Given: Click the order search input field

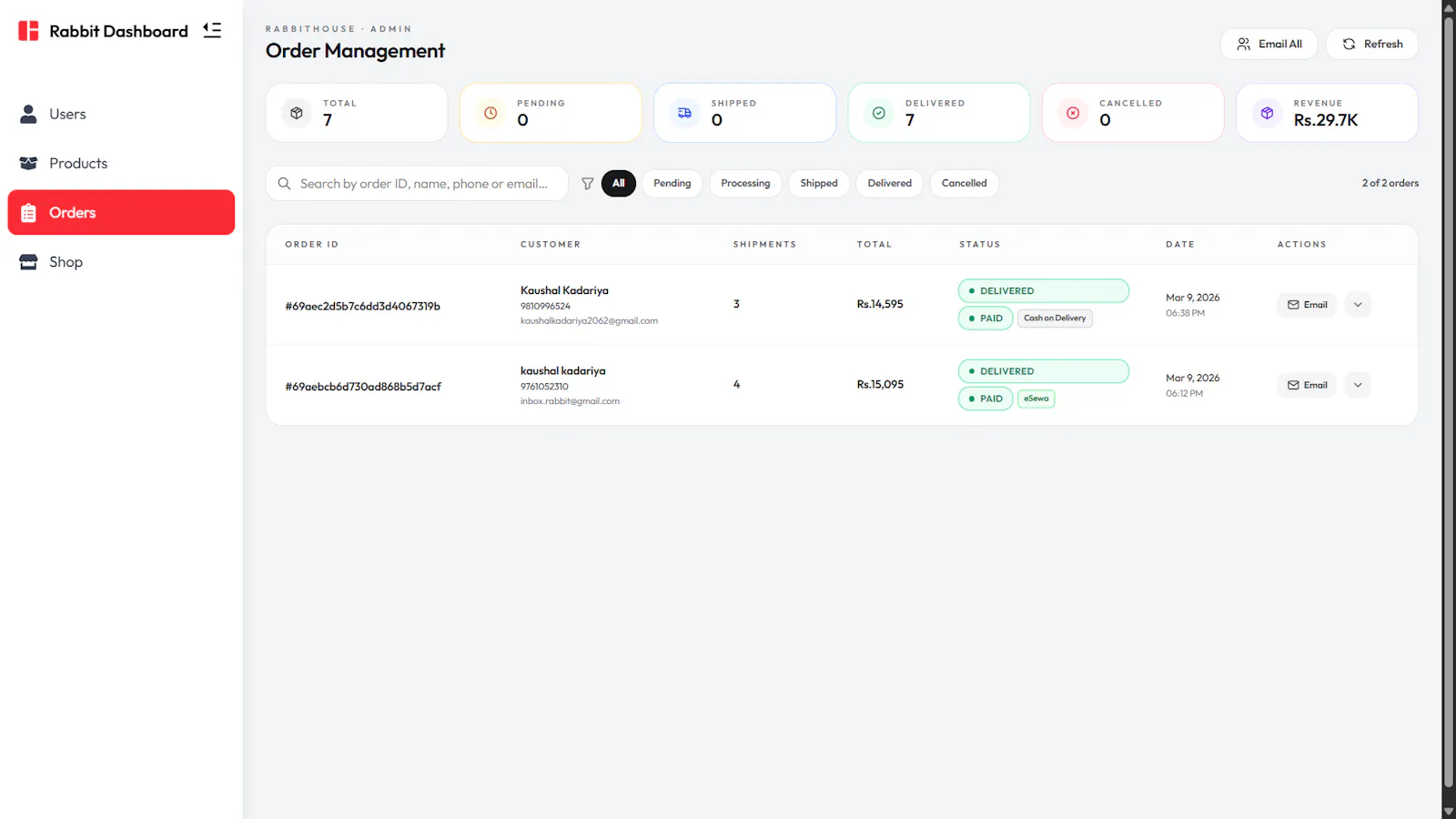Looking at the screenshot, I should [417, 183].
